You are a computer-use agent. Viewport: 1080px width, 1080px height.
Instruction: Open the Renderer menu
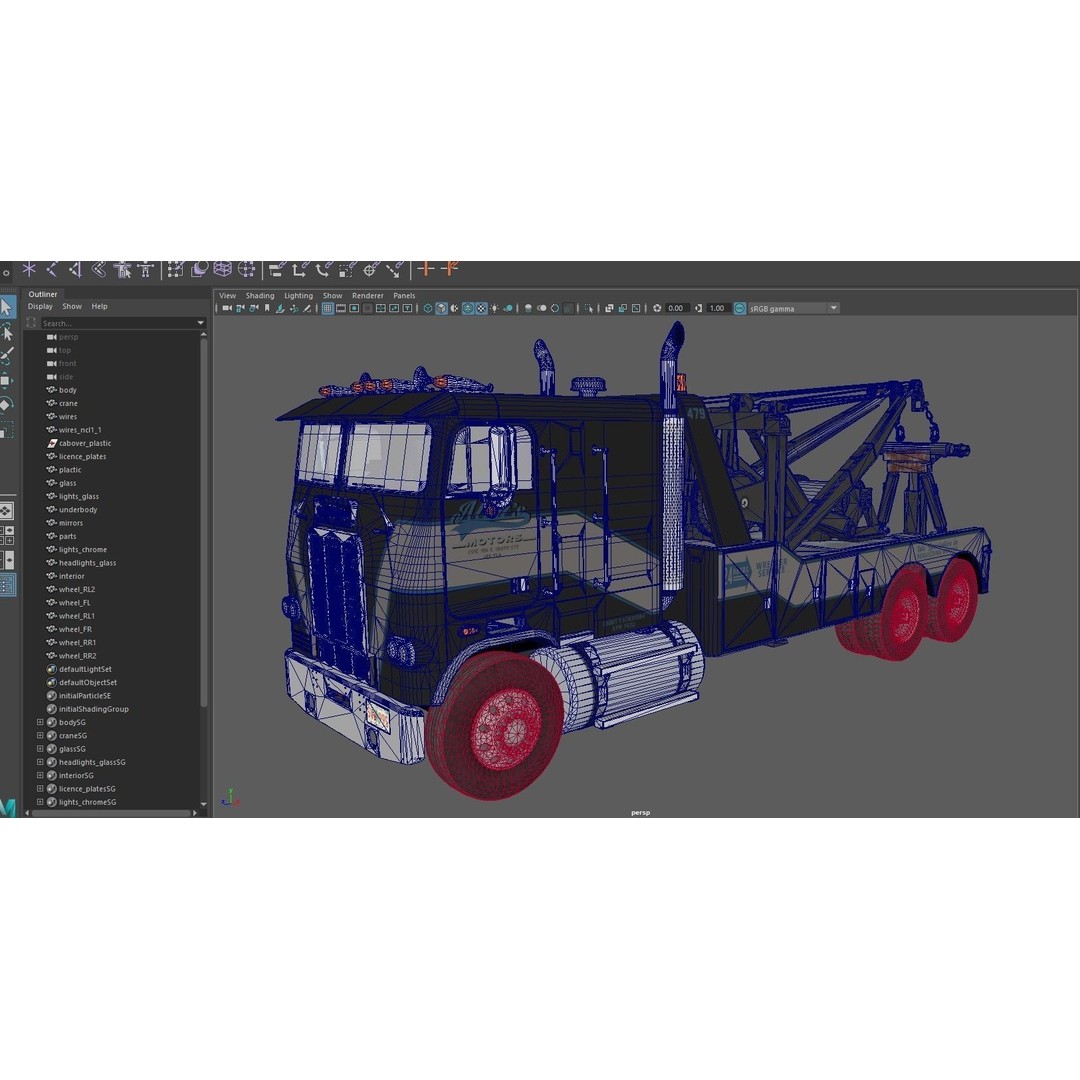(x=368, y=295)
